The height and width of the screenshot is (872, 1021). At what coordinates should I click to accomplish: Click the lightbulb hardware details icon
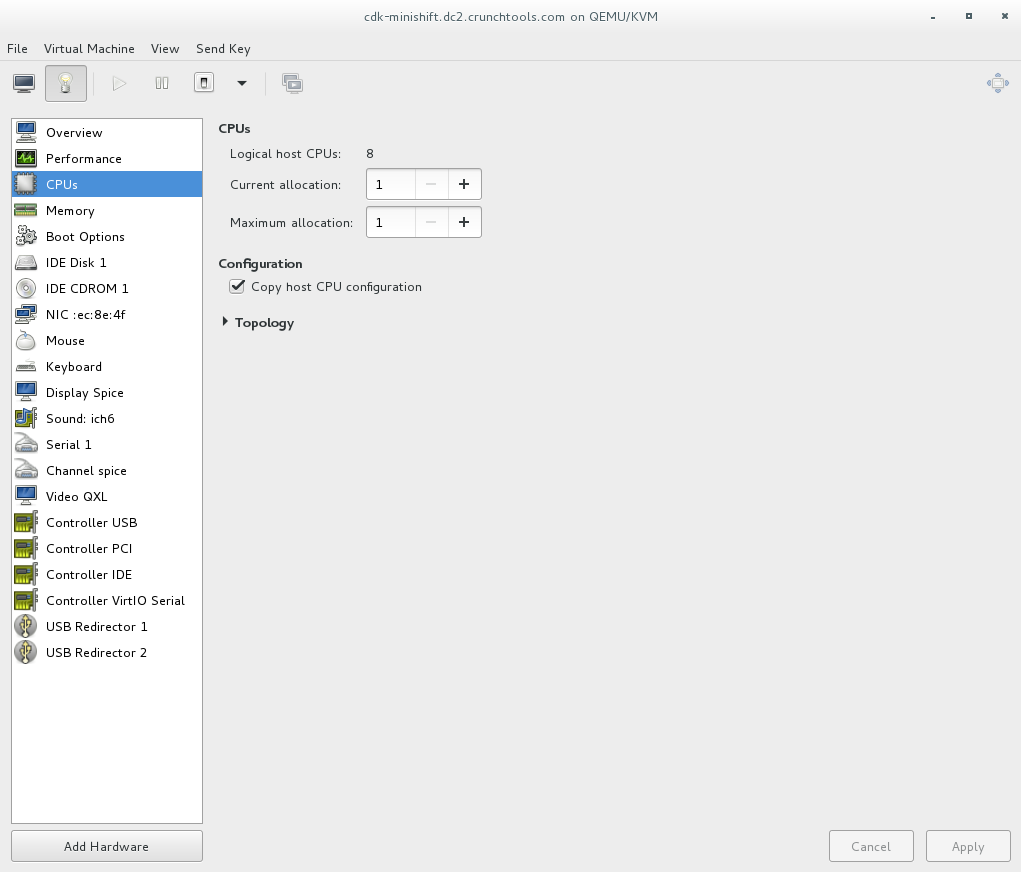[x=66, y=83]
